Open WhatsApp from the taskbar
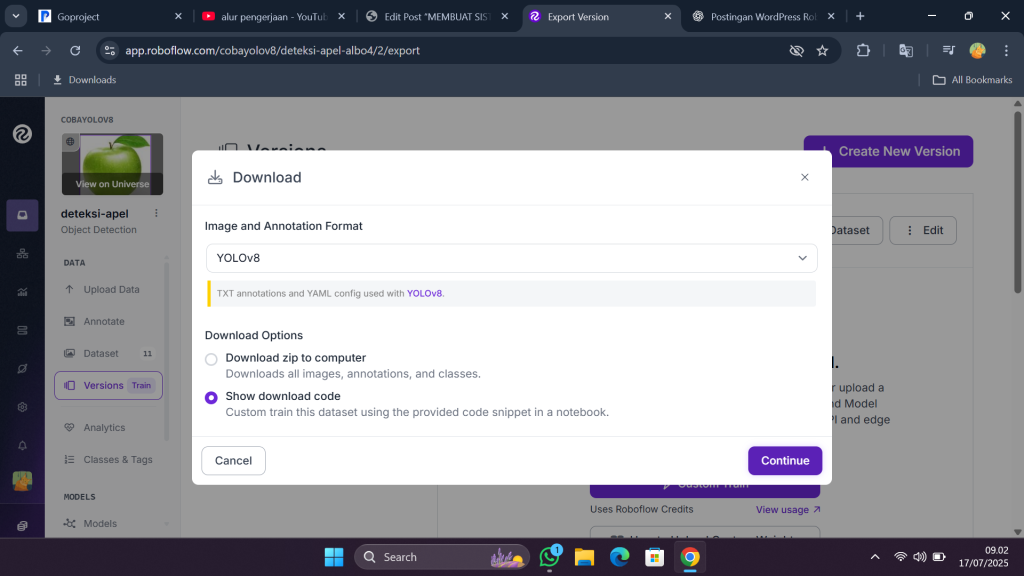This screenshot has width=1024, height=576. click(x=549, y=557)
